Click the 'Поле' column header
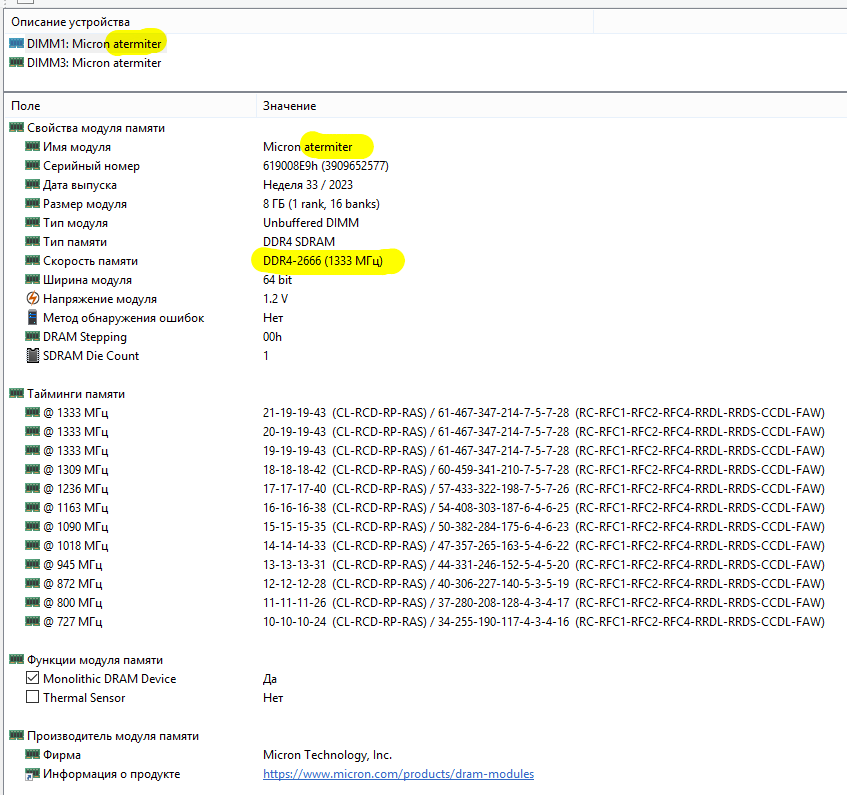The width and height of the screenshot is (847, 795). [25, 106]
